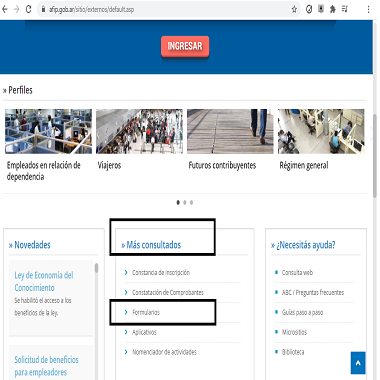
Task: Open the Régimen general profile image
Action: click(321, 131)
